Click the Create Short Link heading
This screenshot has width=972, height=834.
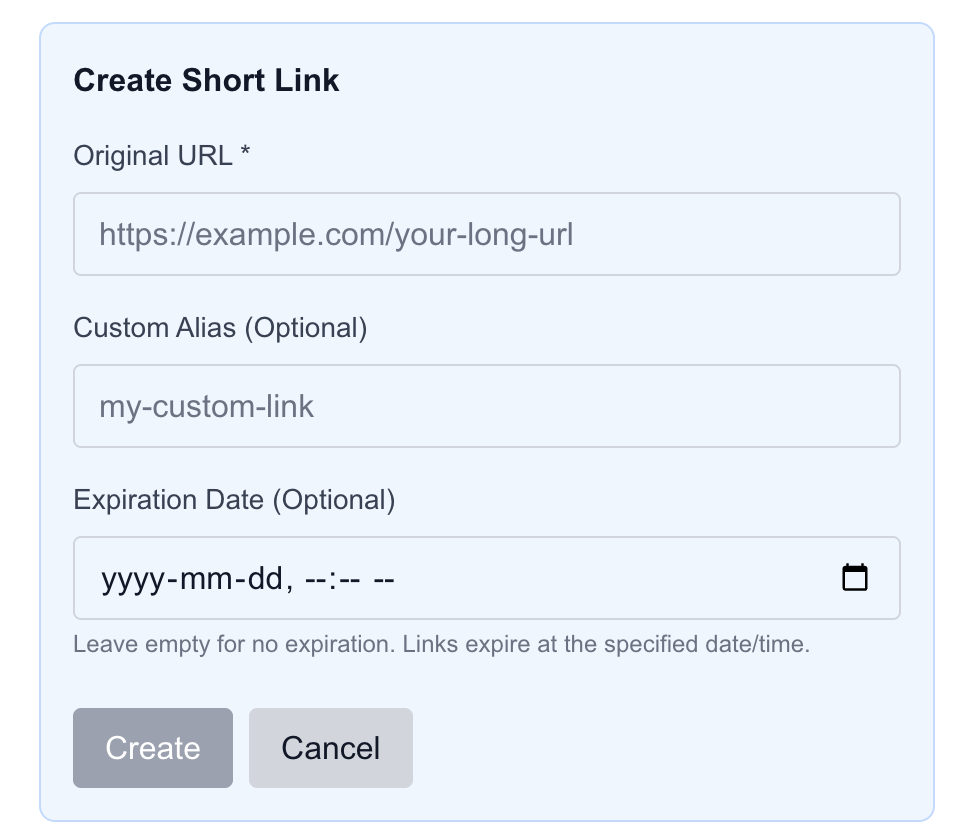pos(207,80)
